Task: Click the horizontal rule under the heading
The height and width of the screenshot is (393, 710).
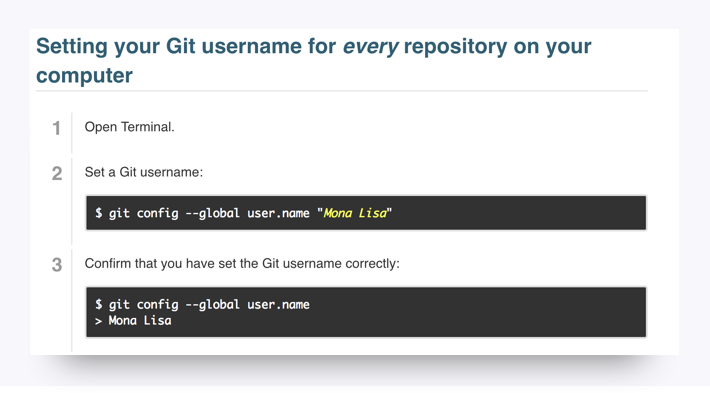Action: 342,91
